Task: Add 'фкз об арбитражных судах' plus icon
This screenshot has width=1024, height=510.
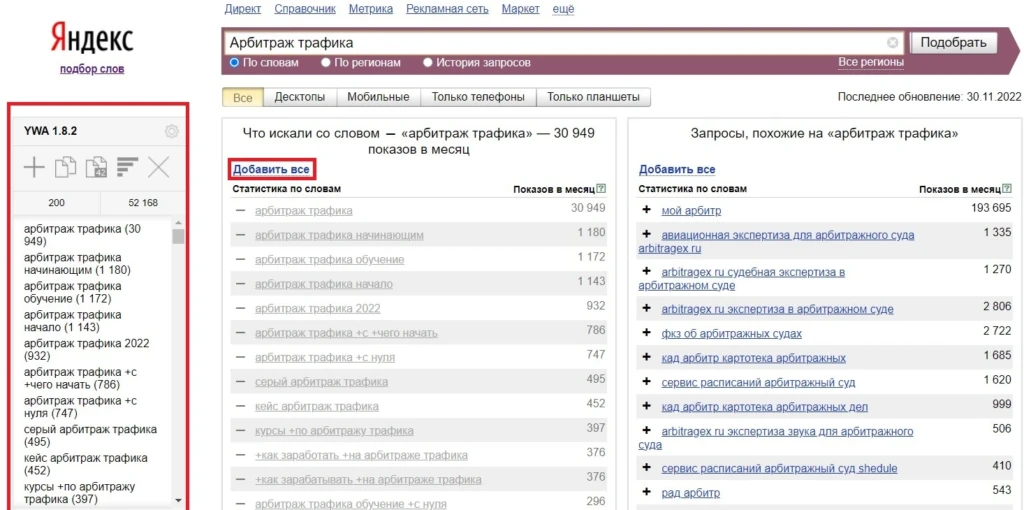Action: click(647, 333)
